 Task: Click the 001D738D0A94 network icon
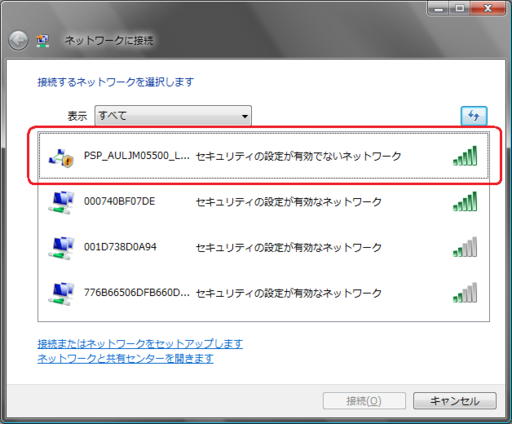coord(61,248)
